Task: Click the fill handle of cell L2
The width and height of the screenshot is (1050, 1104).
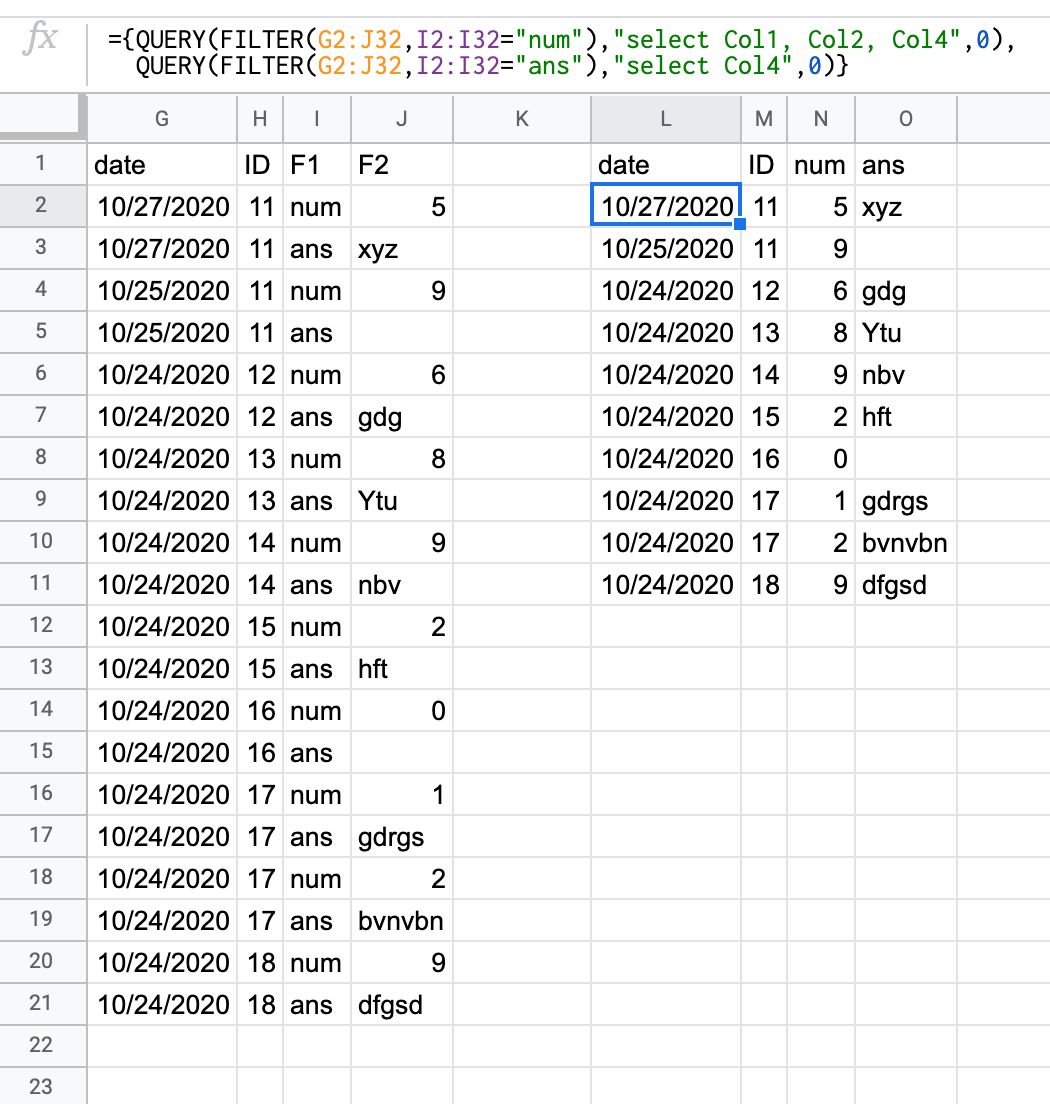Action: (x=739, y=225)
